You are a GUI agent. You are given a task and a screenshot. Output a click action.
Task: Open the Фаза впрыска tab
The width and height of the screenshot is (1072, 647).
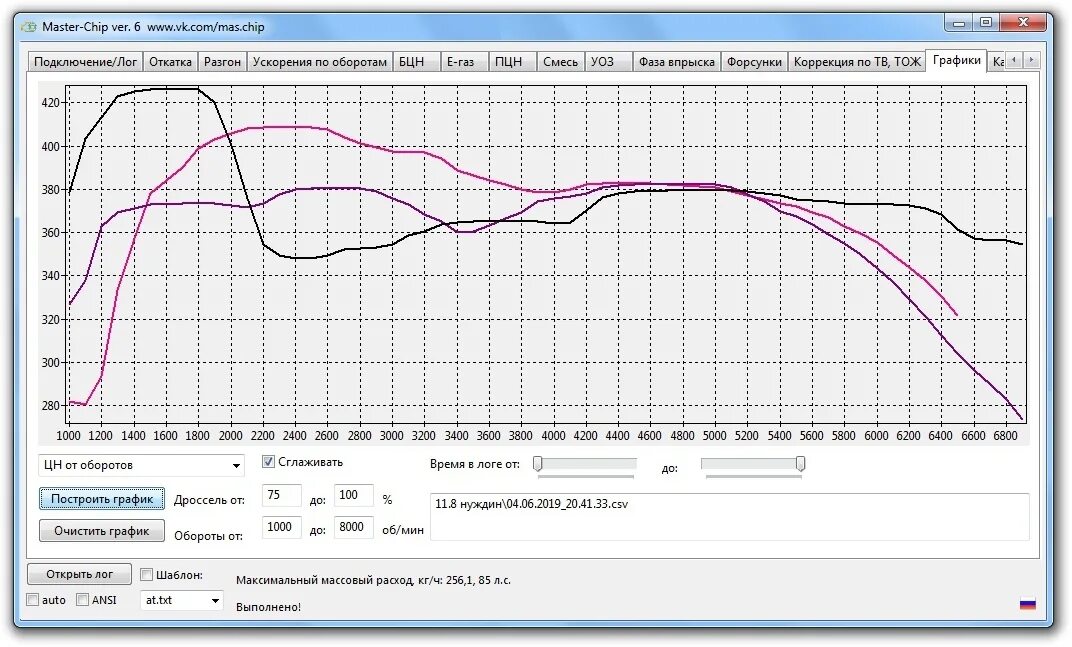tap(678, 60)
